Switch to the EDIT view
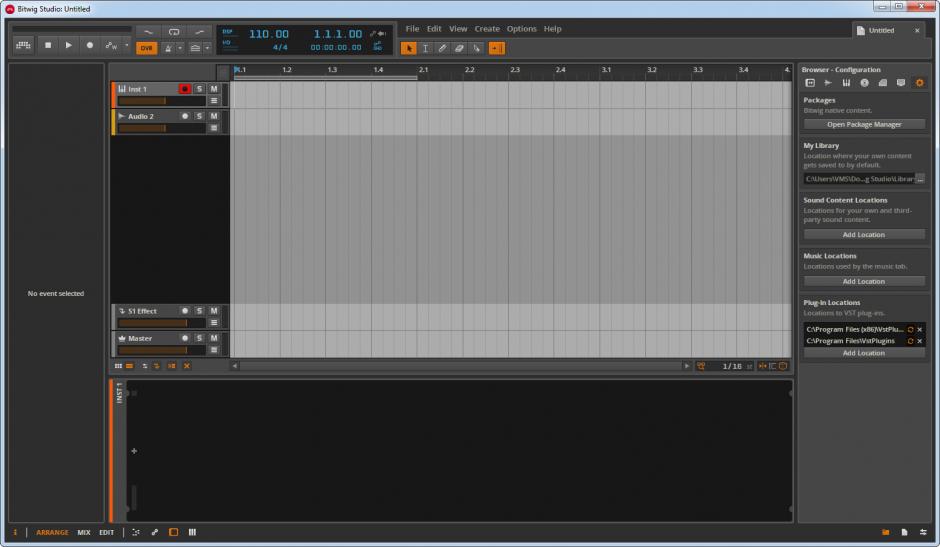This screenshot has width=940, height=547. click(x=106, y=533)
